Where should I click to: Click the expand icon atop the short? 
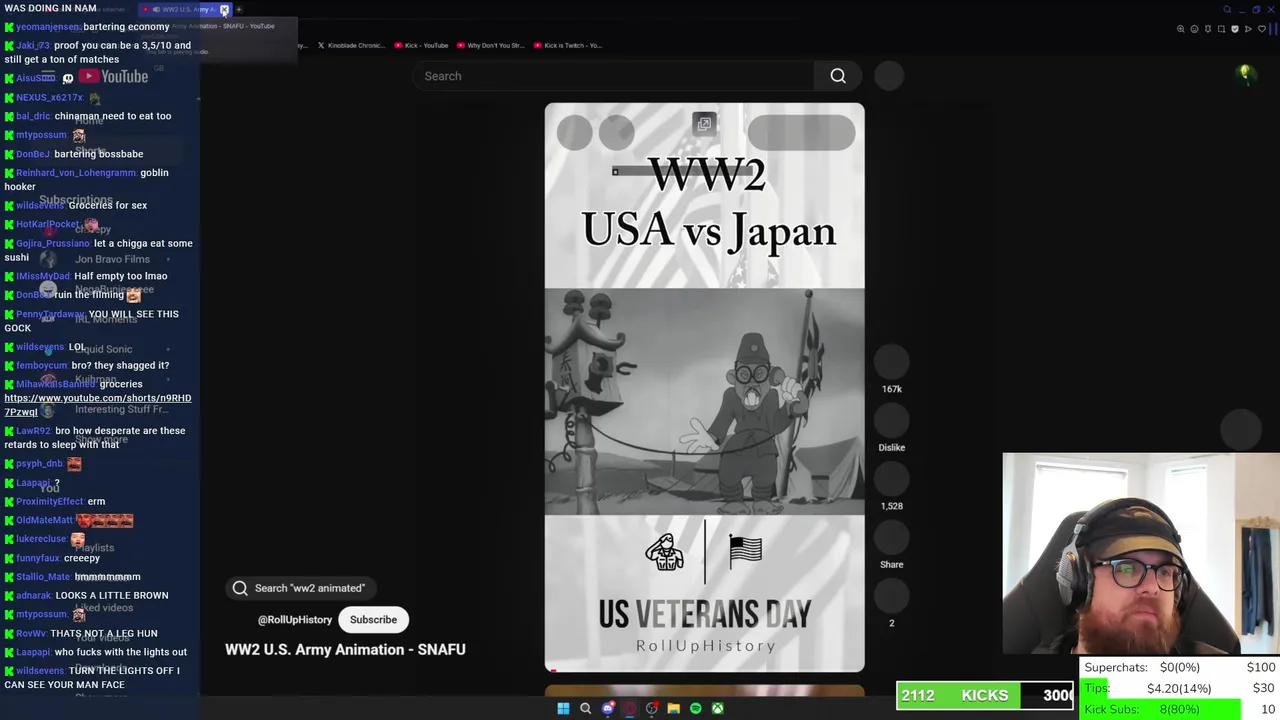tap(704, 124)
